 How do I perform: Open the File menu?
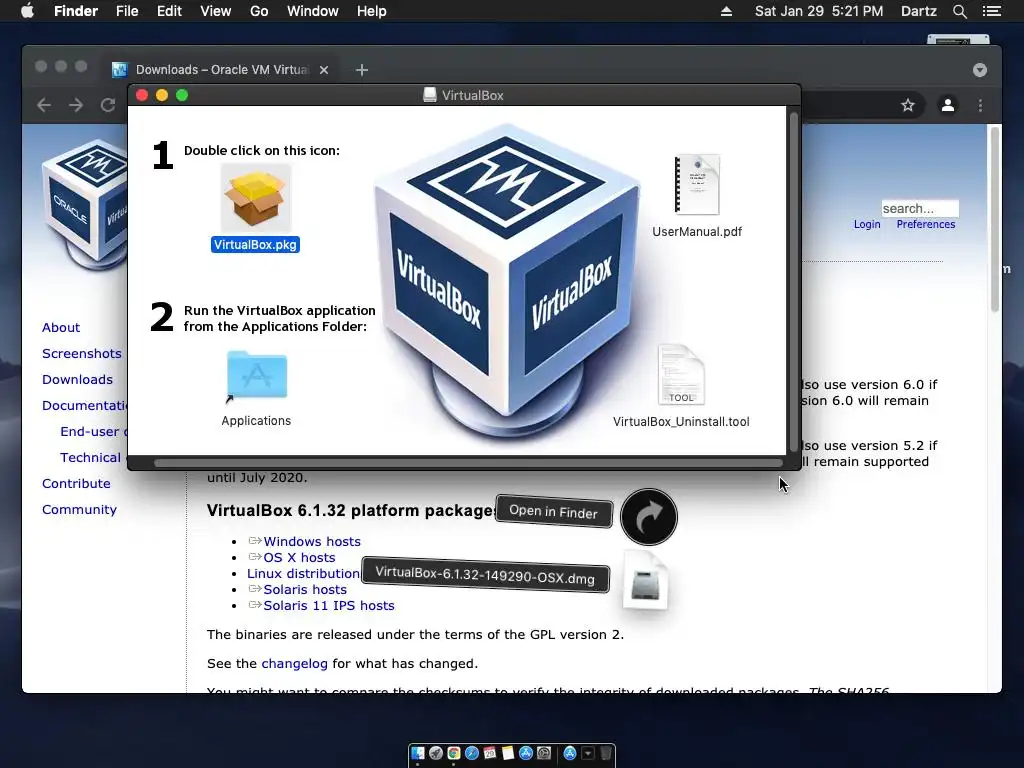[127, 11]
